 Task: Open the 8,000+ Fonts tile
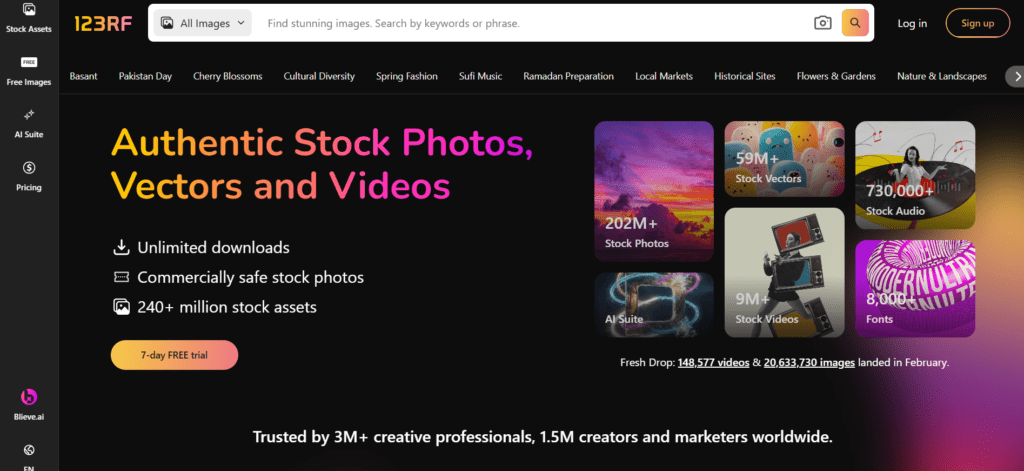point(915,288)
